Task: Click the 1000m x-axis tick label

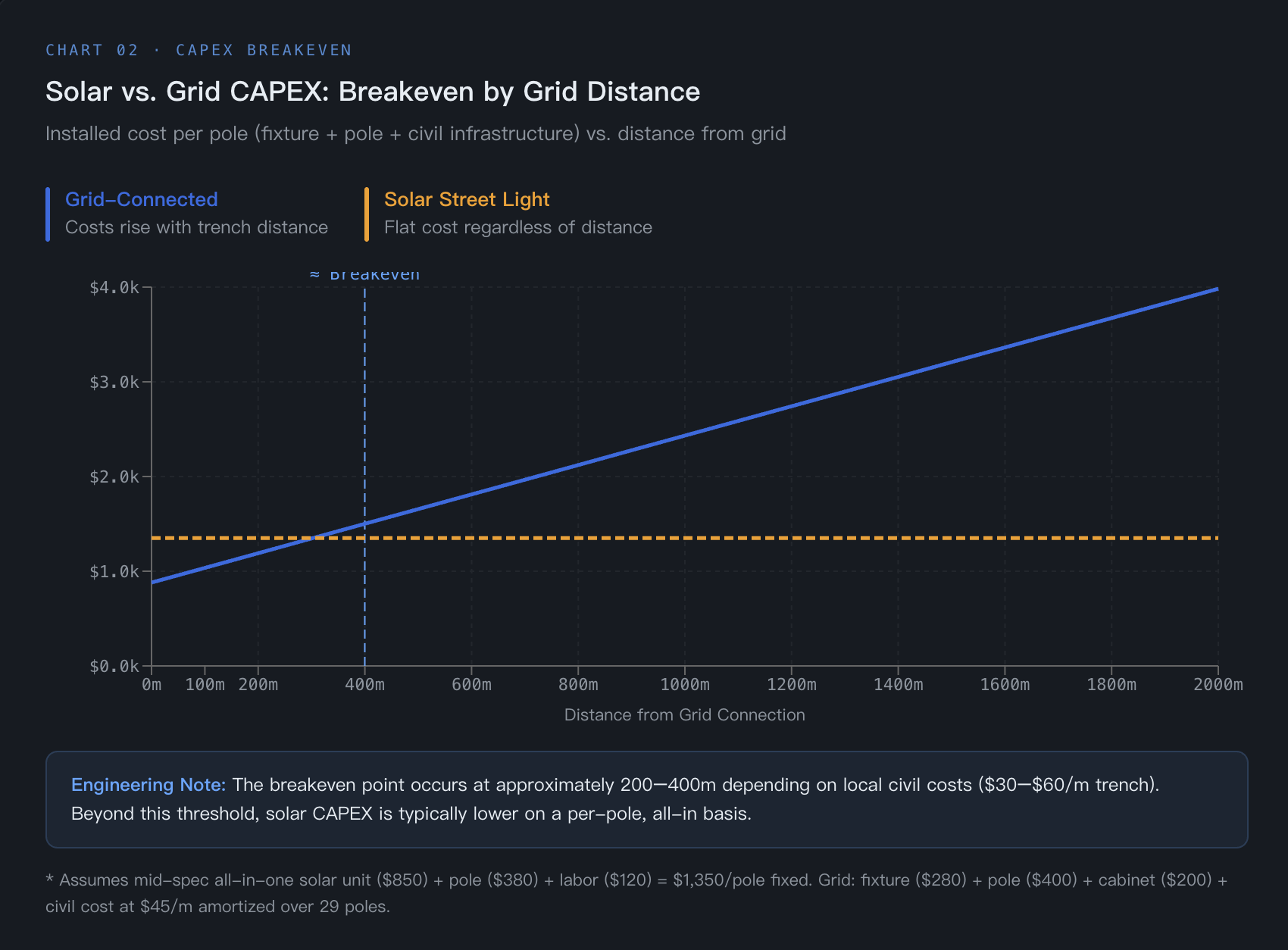Action: pos(684,685)
